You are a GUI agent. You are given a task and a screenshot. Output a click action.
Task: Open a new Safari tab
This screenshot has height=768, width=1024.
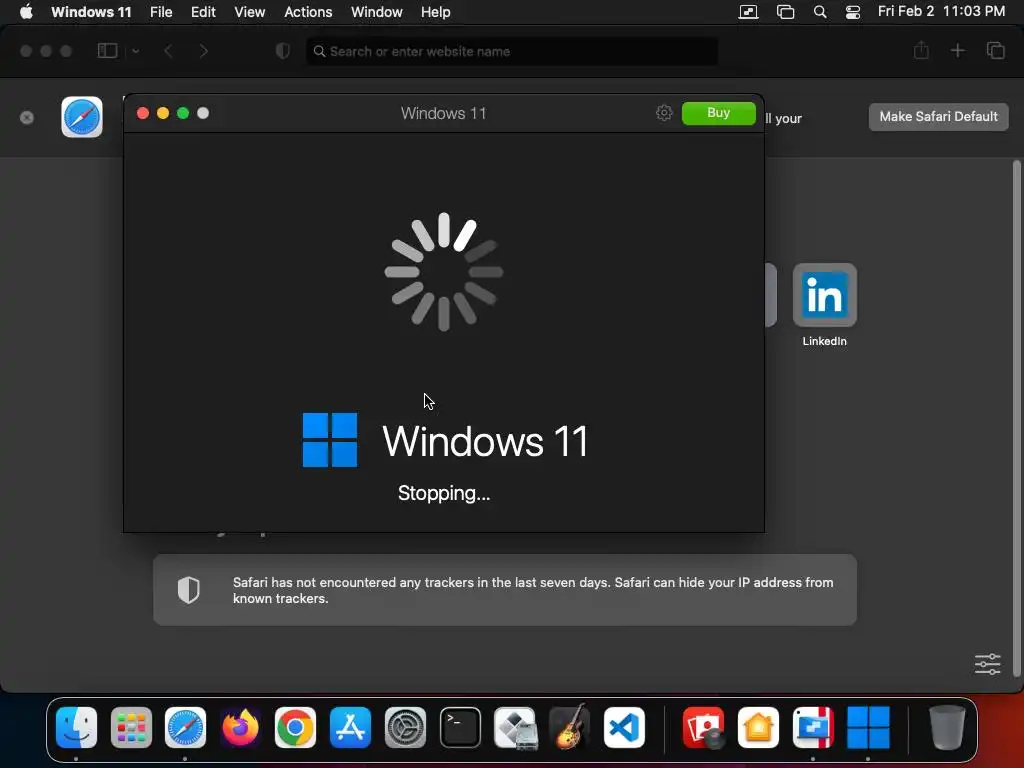[x=957, y=50]
